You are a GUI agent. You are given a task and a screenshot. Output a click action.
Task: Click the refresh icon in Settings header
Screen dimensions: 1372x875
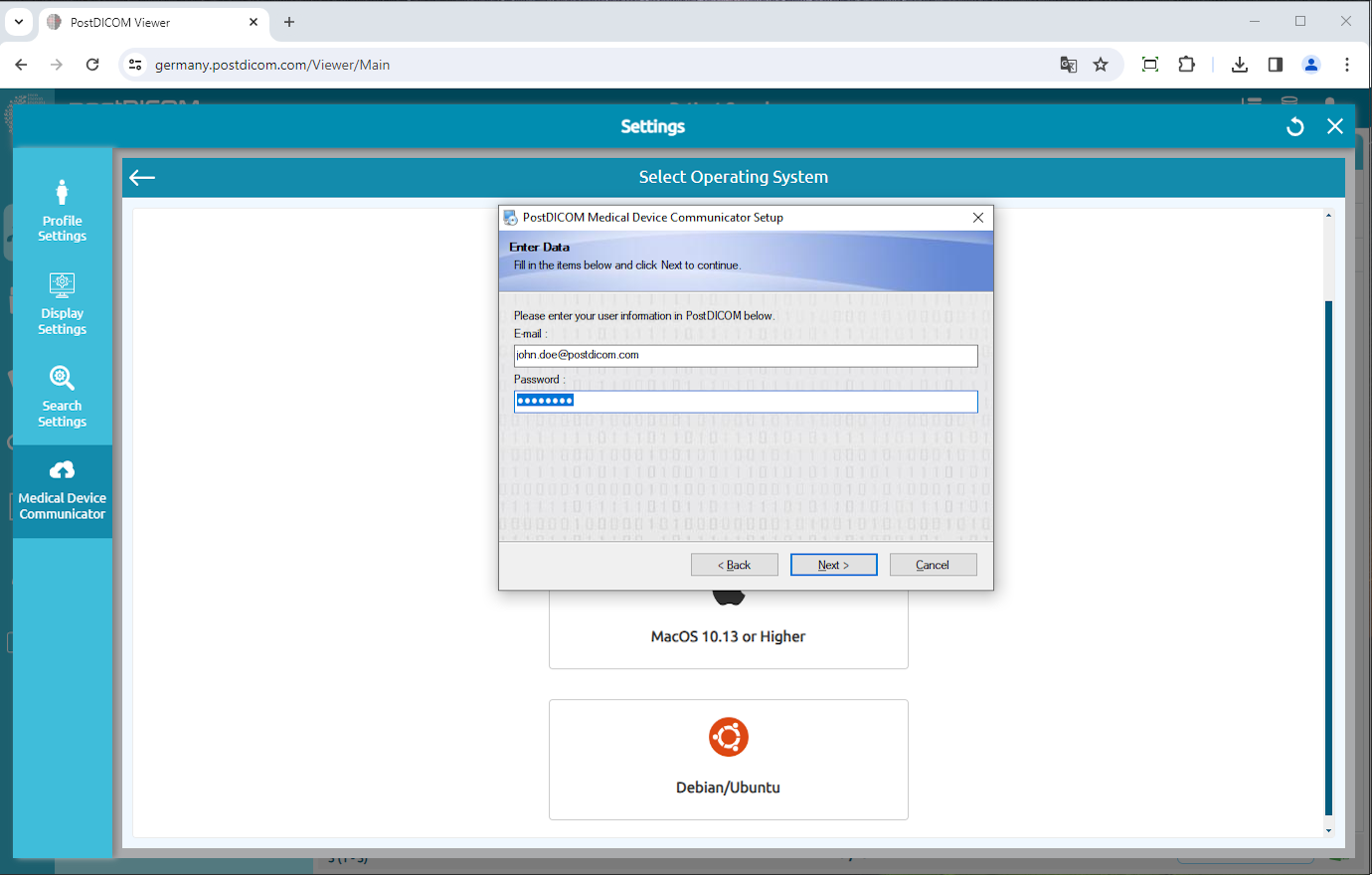1294,126
